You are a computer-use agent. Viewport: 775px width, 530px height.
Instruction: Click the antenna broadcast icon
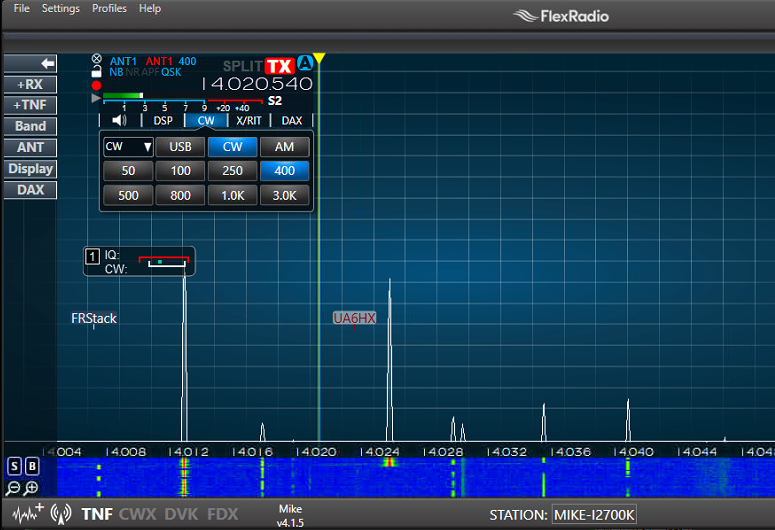pyautogui.click(x=61, y=514)
